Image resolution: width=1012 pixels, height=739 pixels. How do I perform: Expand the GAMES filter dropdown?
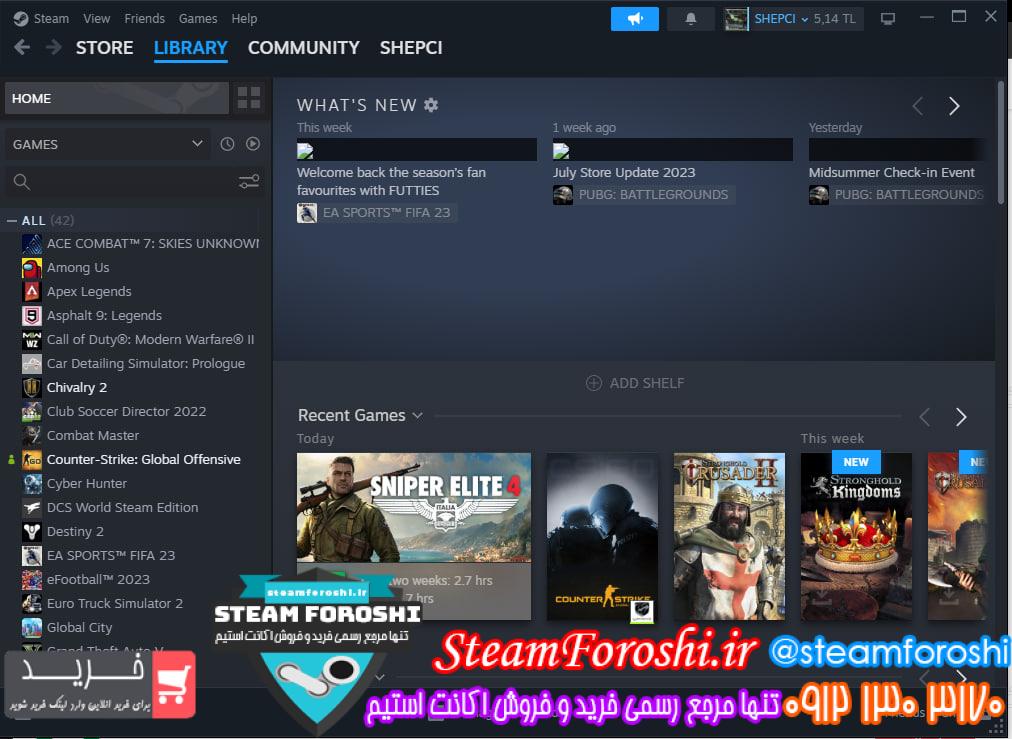(x=108, y=144)
